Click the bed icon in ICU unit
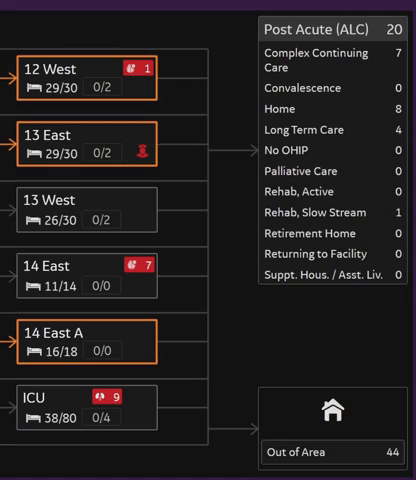Image resolution: width=416 pixels, height=480 pixels. (x=33, y=418)
